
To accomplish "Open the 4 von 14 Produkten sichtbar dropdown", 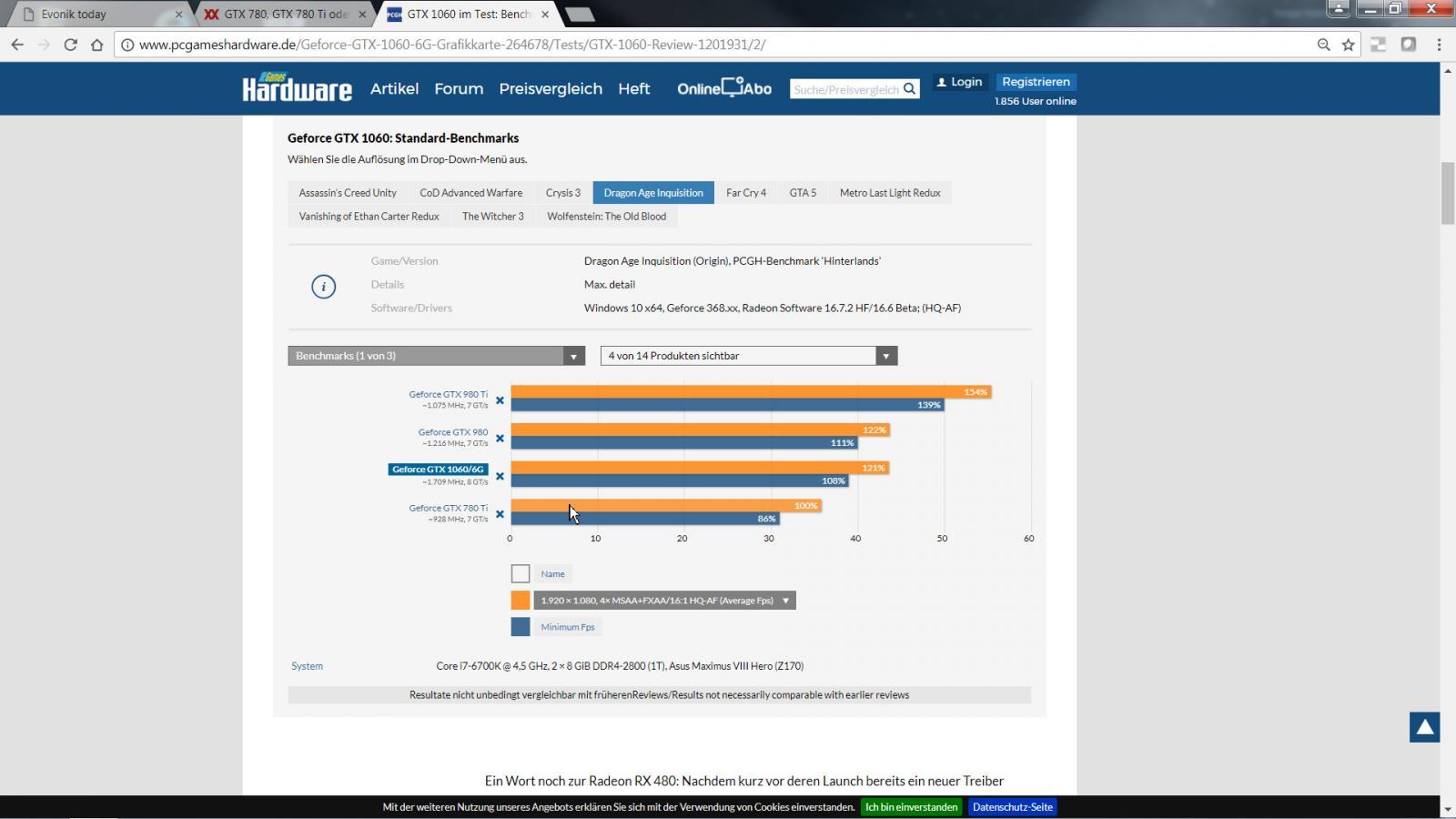I will 749,356.
